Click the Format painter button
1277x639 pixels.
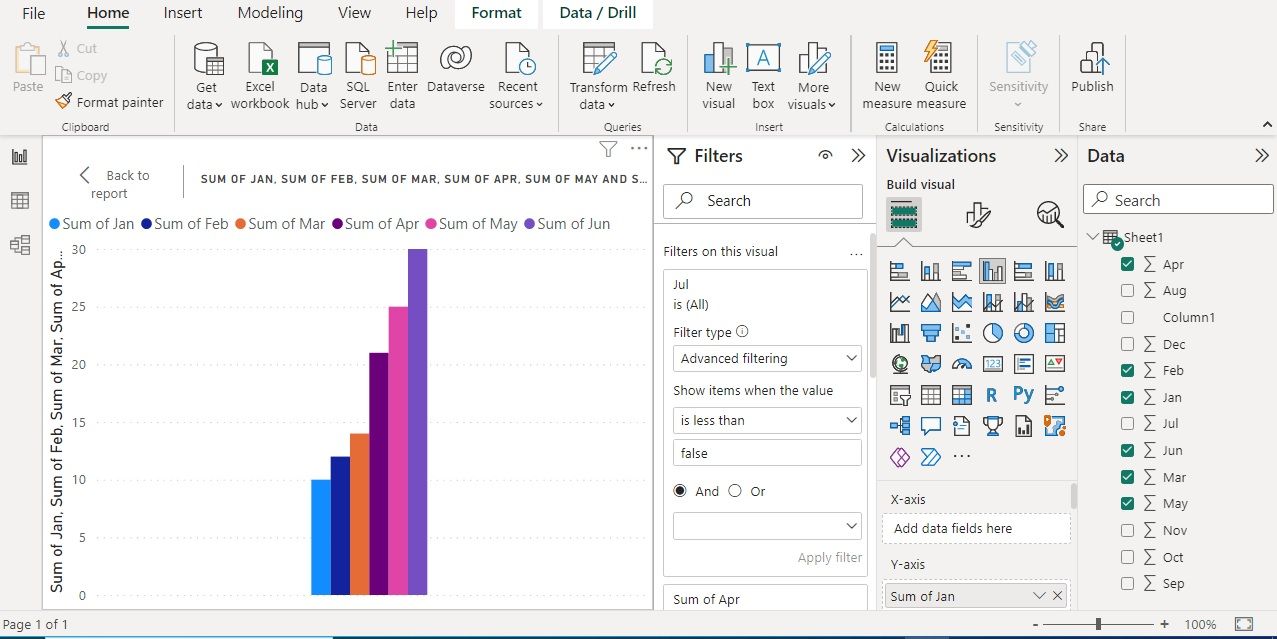109,101
